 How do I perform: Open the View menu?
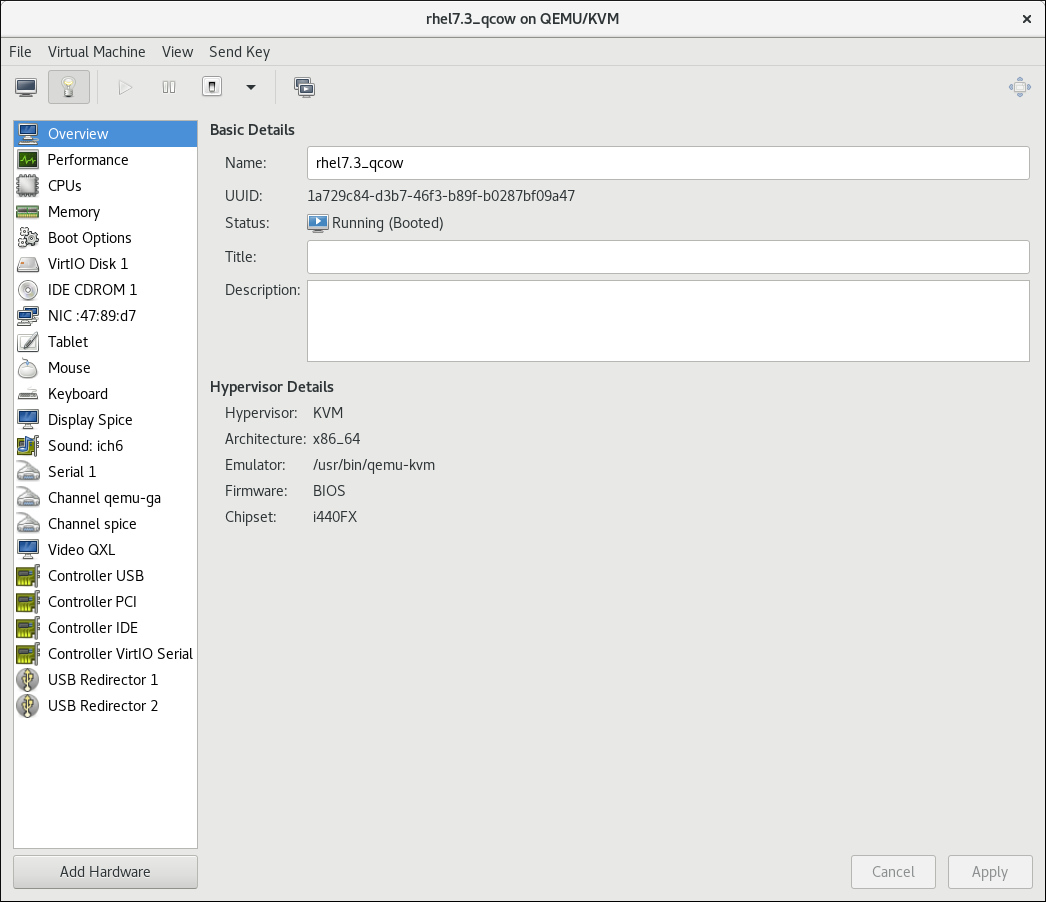pyautogui.click(x=177, y=52)
